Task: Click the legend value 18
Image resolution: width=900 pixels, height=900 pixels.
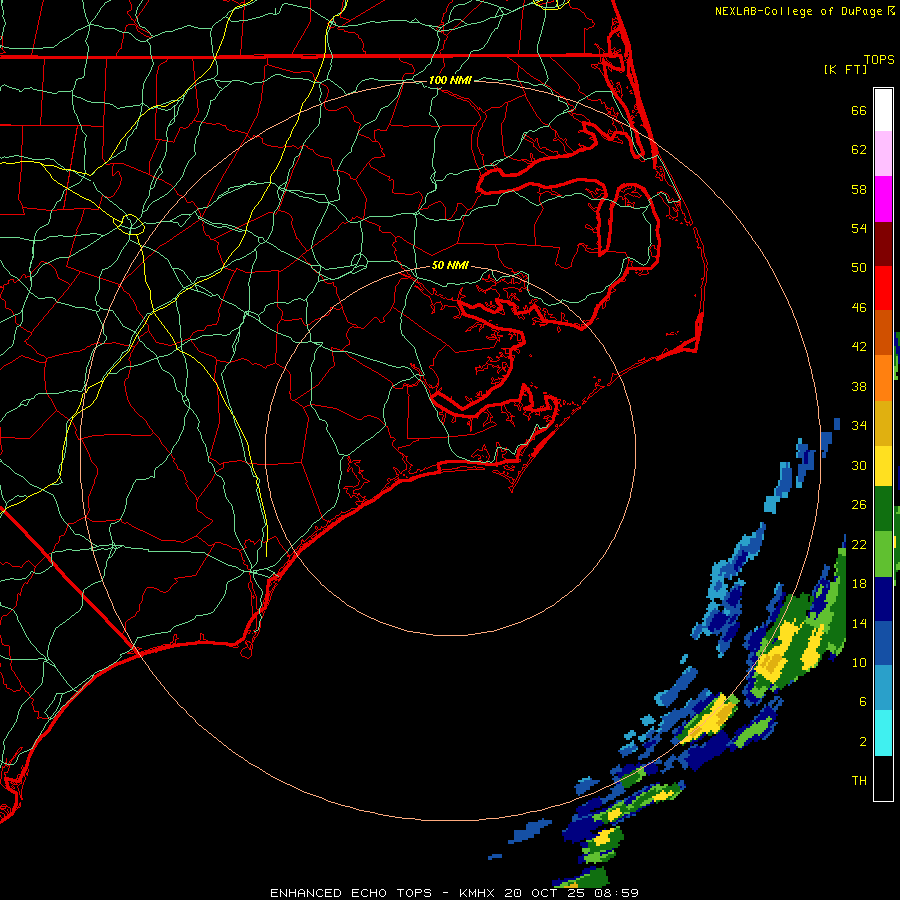Action: [859, 584]
